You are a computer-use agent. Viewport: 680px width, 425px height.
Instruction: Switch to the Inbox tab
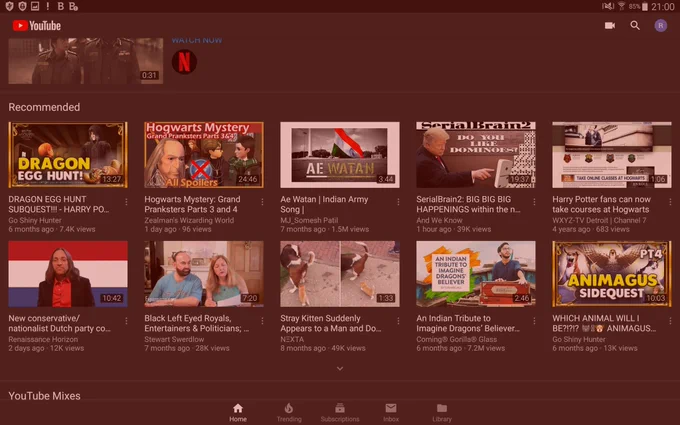[391, 412]
